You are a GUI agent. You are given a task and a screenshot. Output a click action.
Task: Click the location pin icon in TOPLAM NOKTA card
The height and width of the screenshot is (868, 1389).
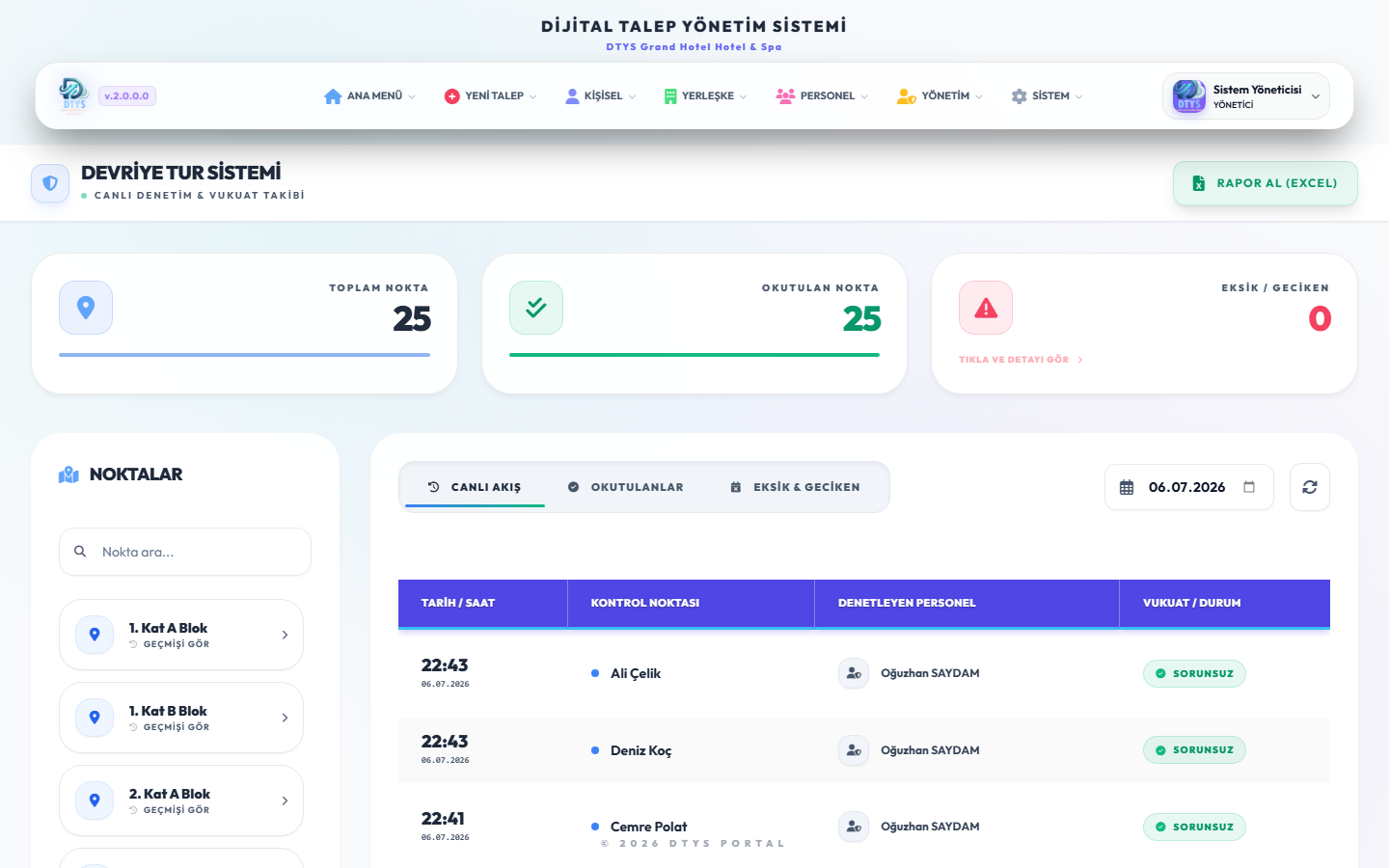86,308
